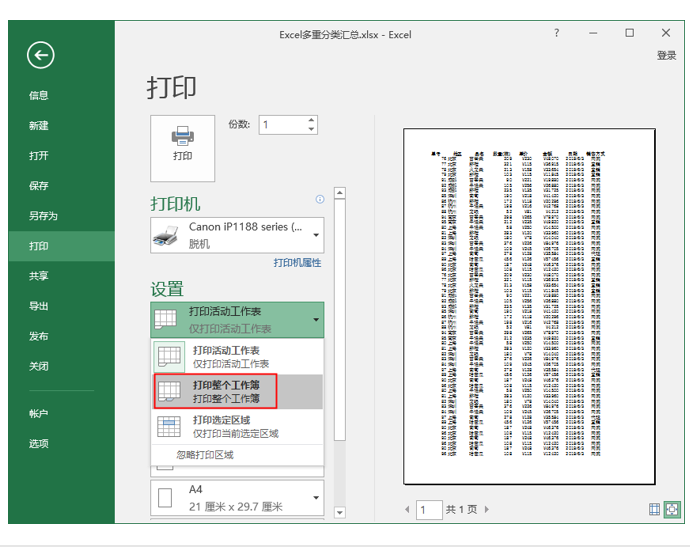
Task: Click settings scrollbar down arrow
Action: pyautogui.click(x=340, y=512)
